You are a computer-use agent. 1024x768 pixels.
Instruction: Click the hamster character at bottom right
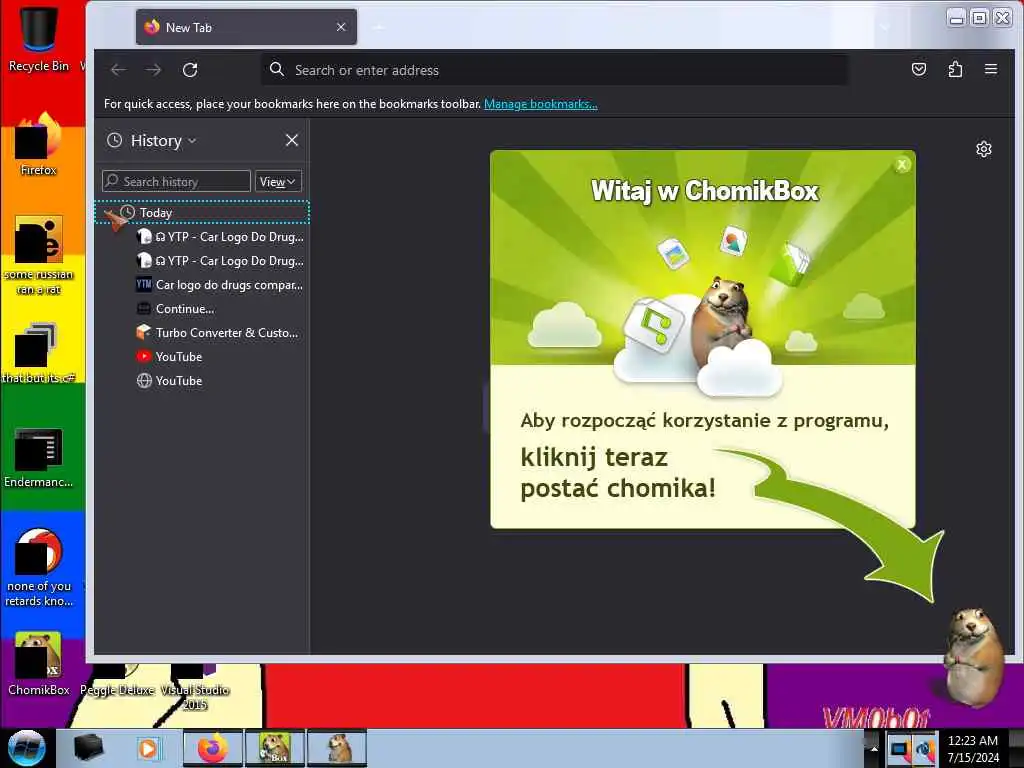(x=973, y=656)
